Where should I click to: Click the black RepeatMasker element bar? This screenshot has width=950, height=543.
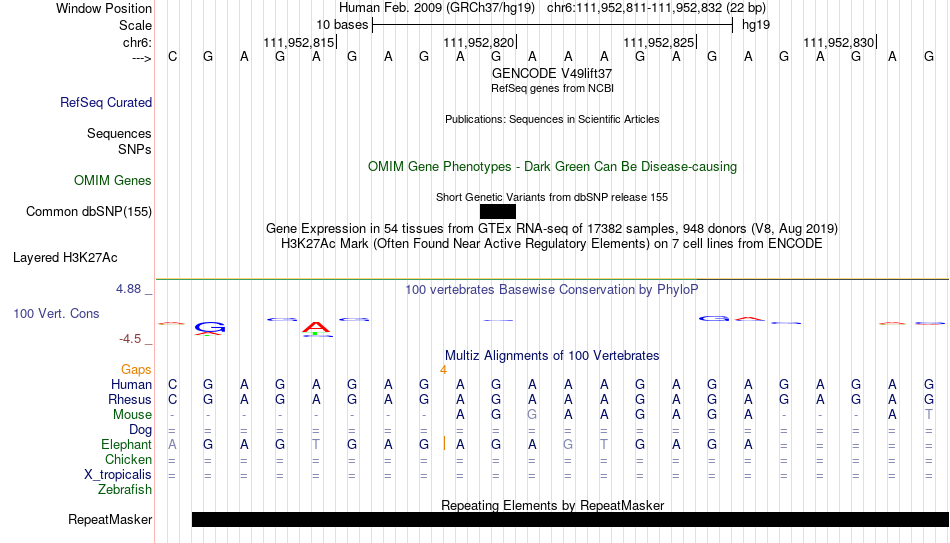[570, 519]
